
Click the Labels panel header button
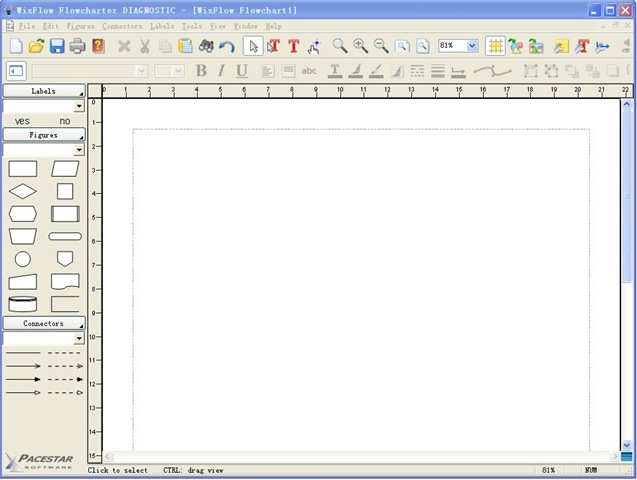(x=44, y=91)
